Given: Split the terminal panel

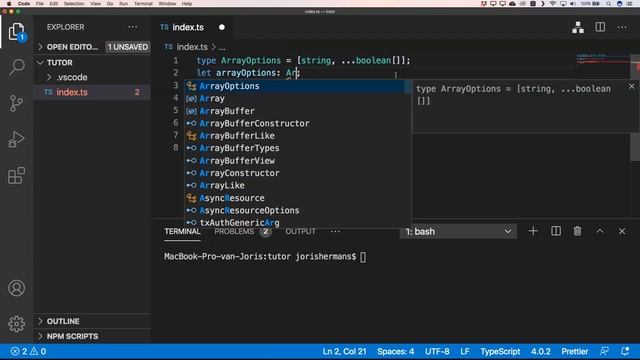Looking at the screenshot, I should coord(556,231).
